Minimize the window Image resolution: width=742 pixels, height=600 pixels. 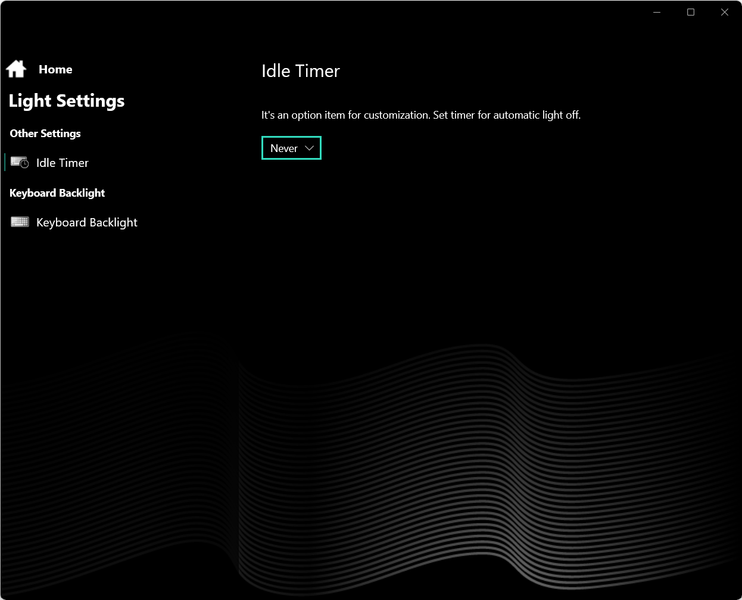[x=657, y=12]
